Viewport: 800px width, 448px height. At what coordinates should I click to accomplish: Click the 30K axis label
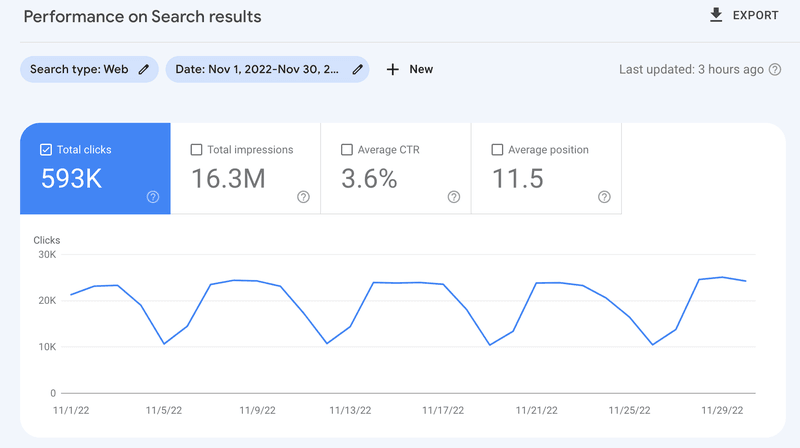click(x=47, y=255)
